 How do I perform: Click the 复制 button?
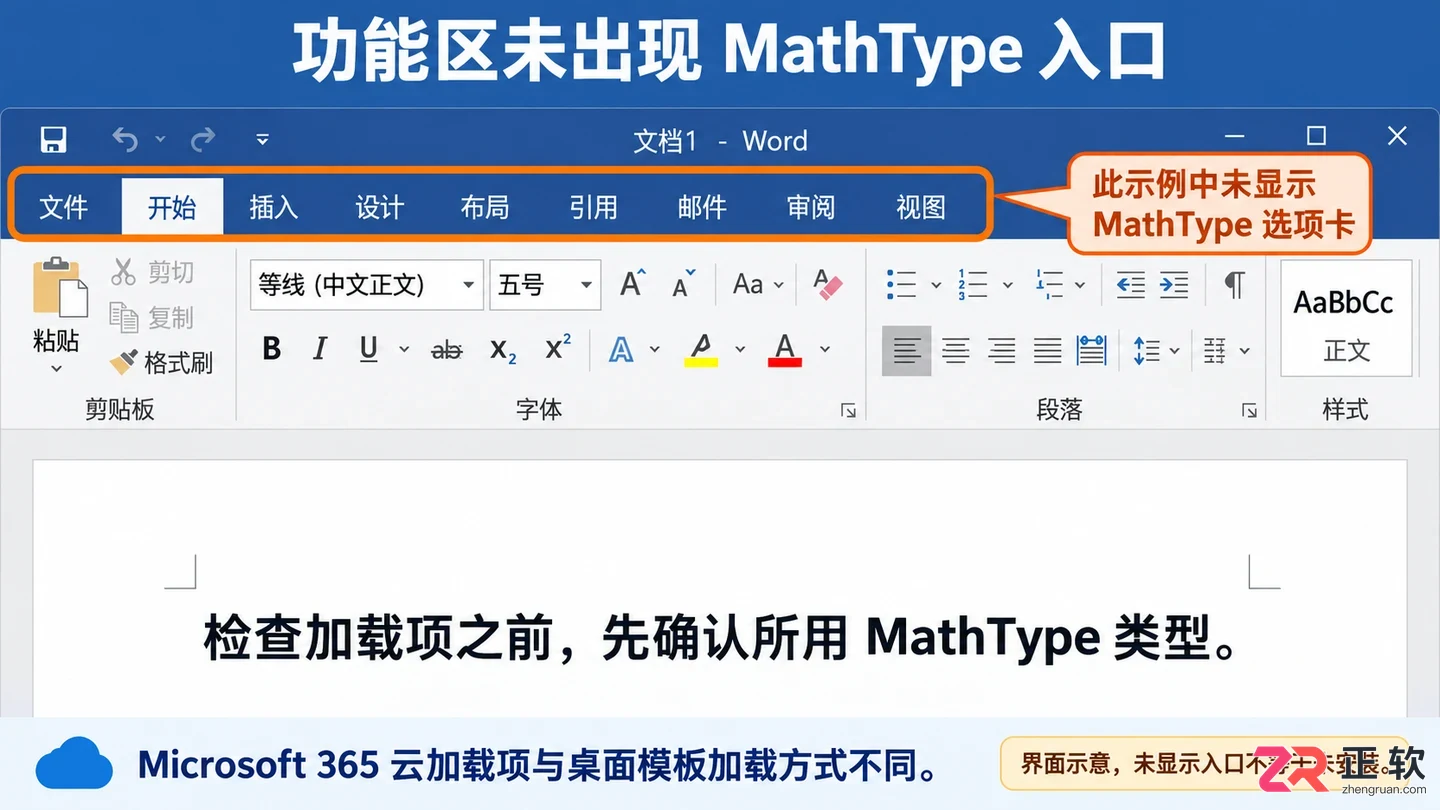[x=152, y=317]
